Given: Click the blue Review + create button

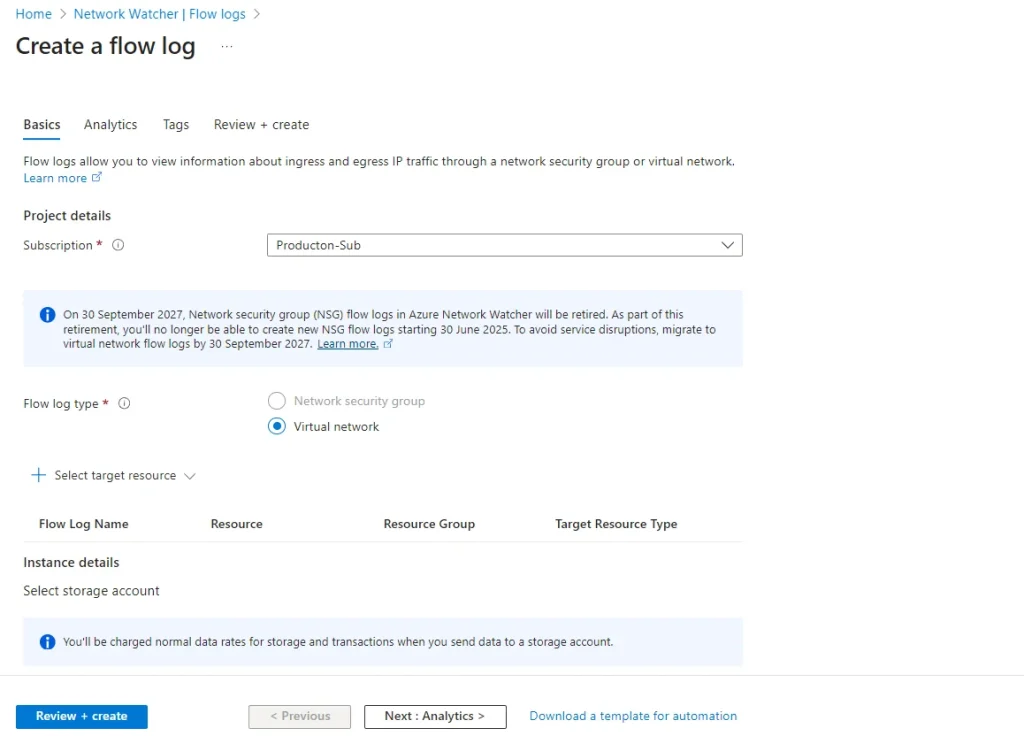Looking at the screenshot, I should click(82, 716).
